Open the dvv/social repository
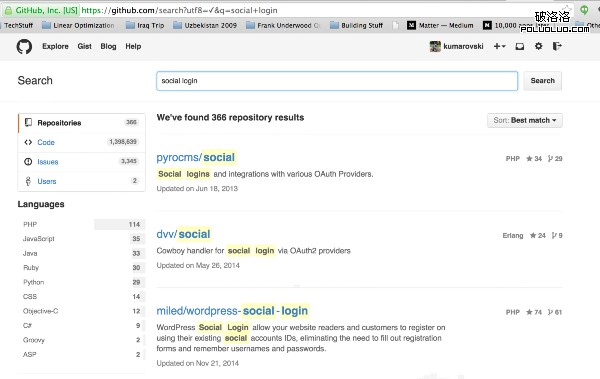The image size is (600, 379). [183, 234]
